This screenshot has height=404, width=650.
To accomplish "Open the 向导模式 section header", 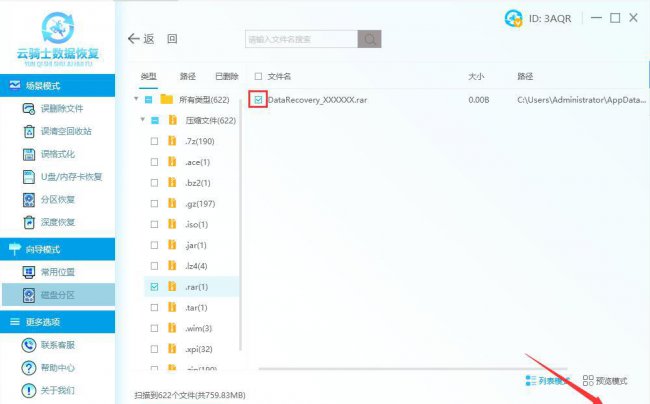I will click(58, 249).
